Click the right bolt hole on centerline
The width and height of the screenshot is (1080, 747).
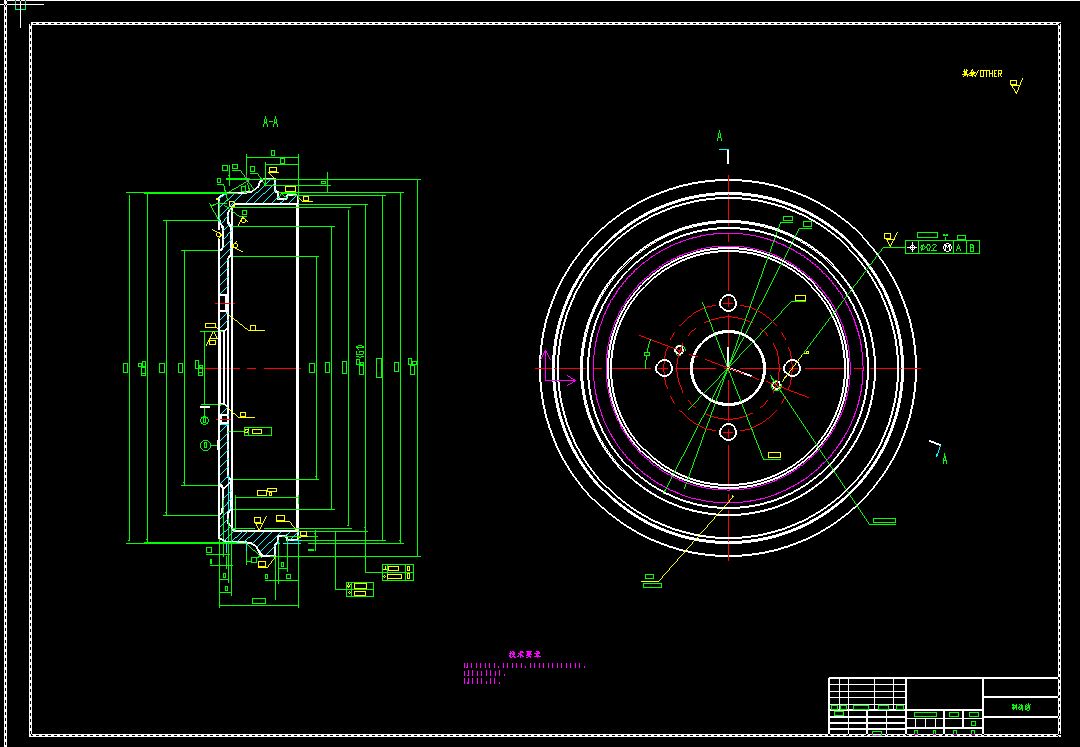(792, 368)
